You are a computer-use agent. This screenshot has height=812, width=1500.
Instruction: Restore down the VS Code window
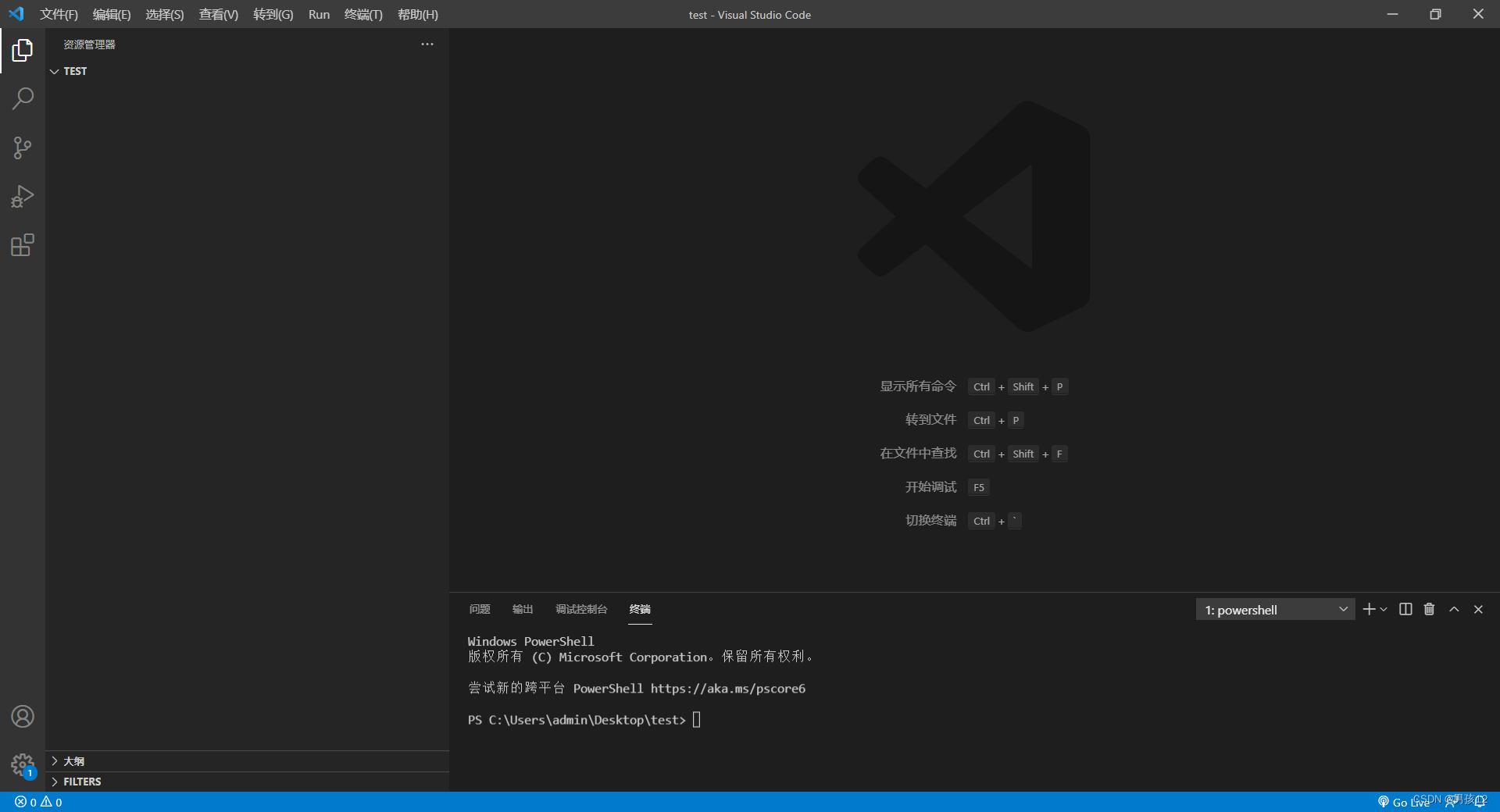[x=1435, y=14]
